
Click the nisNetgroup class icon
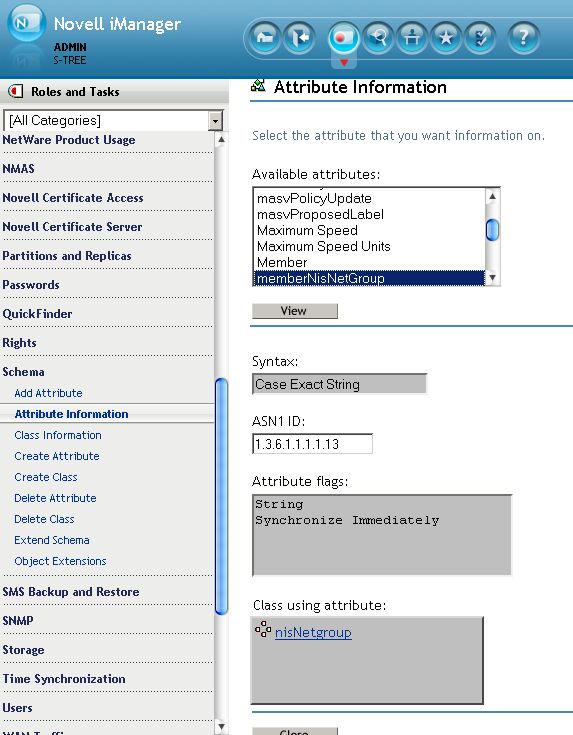click(263, 629)
